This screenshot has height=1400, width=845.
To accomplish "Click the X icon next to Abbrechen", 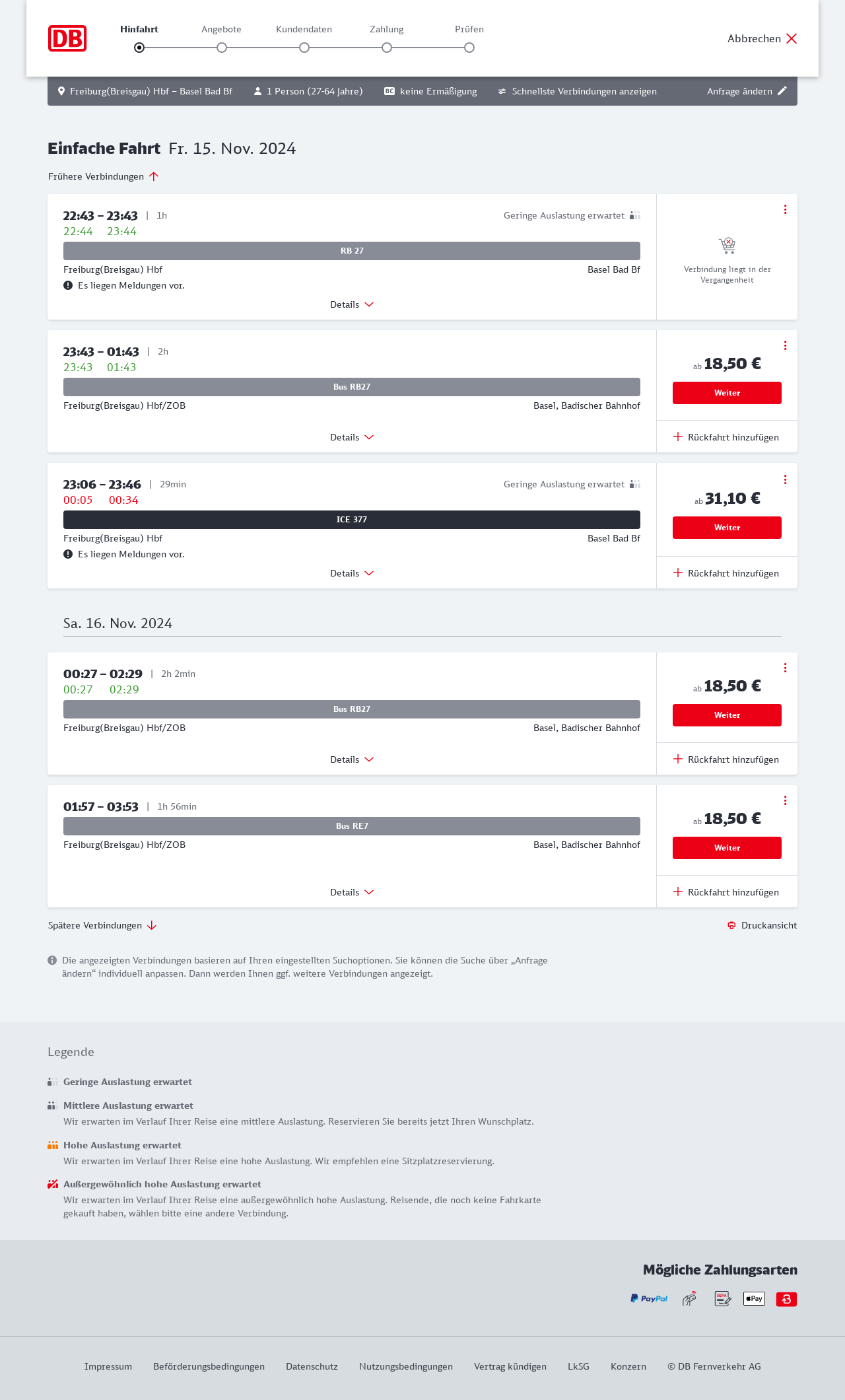I will [x=792, y=38].
